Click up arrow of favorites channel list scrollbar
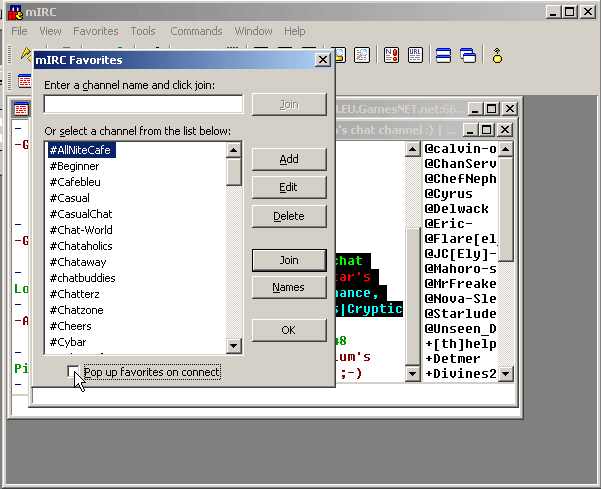Screen dimensions: 601x489 233,150
